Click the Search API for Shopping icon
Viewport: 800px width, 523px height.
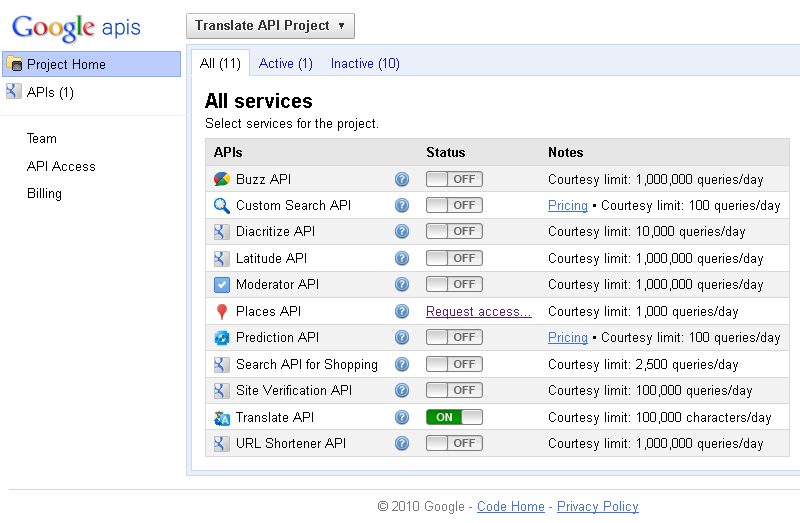221,364
